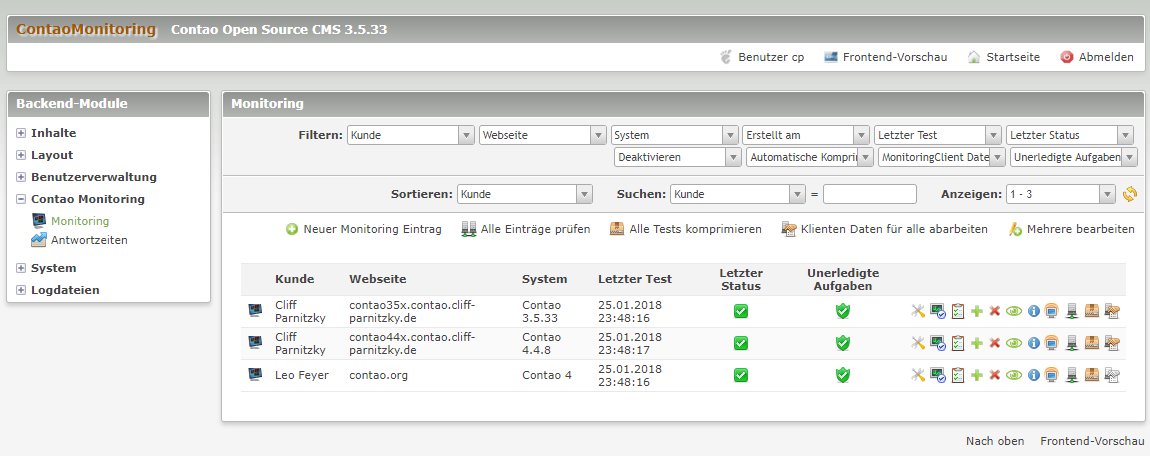Toggle green eye visibility in contao35x row

click(x=1014, y=311)
